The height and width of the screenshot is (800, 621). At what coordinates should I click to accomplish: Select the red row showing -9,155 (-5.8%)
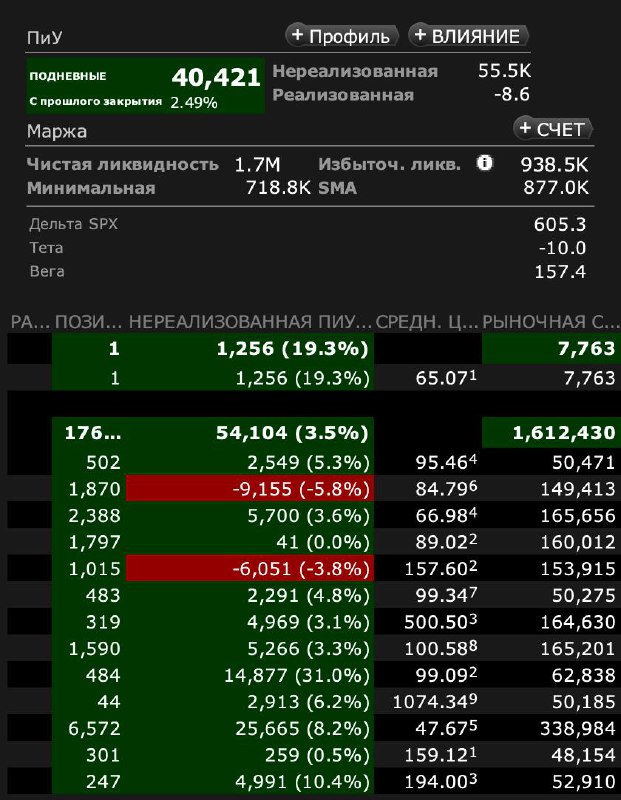tap(314, 489)
